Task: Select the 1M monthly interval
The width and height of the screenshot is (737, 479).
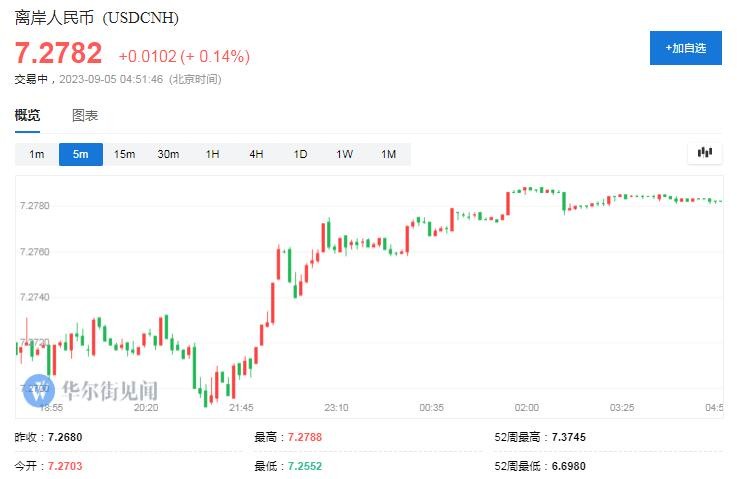Action: click(x=388, y=154)
